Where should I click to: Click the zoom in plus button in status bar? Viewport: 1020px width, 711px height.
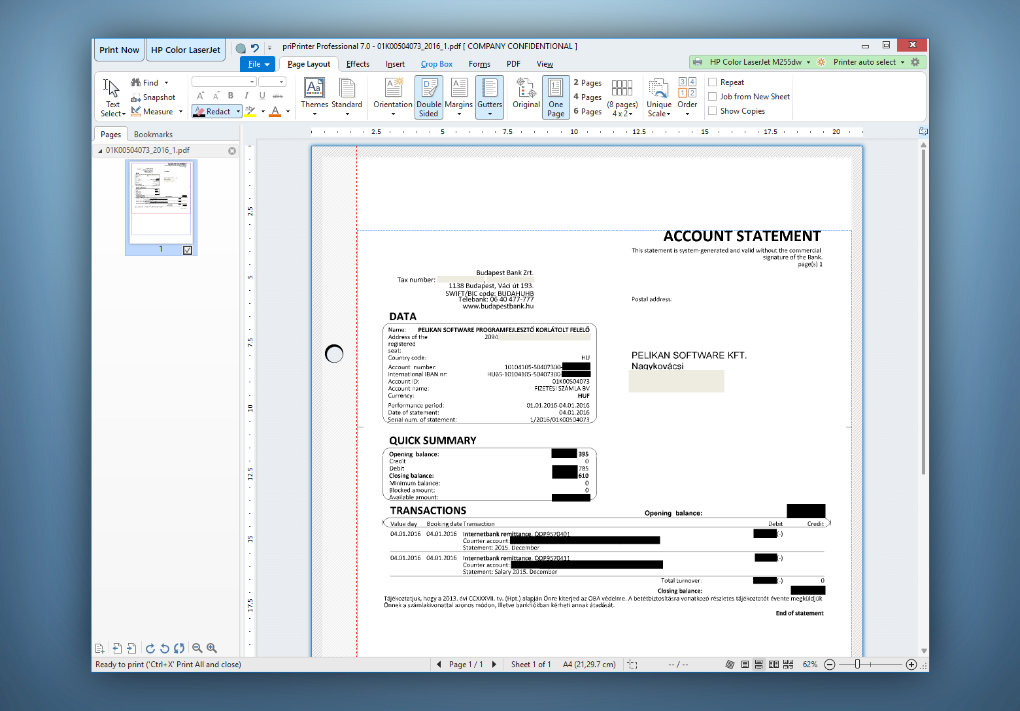point(911,664)
